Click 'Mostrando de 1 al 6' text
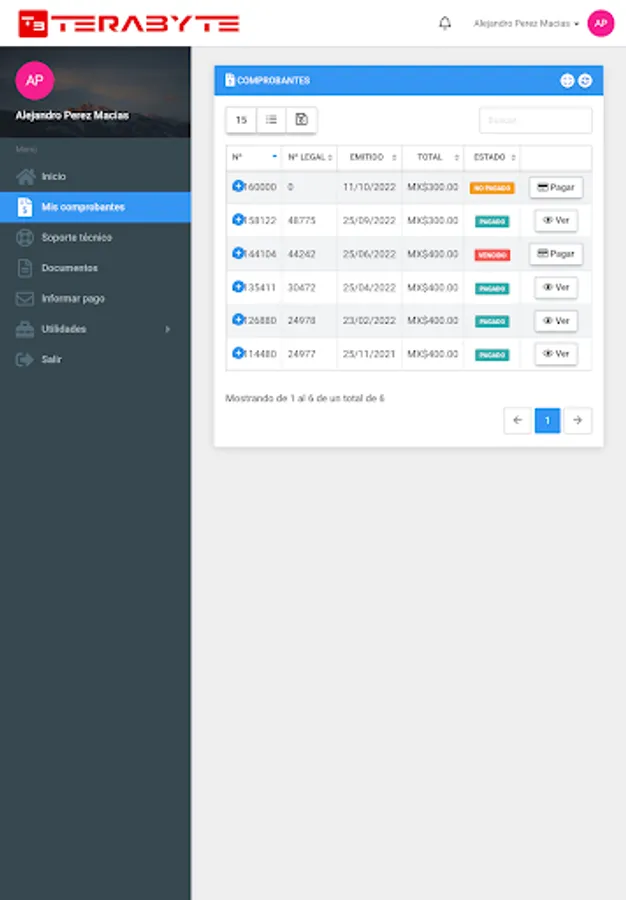 305,398
